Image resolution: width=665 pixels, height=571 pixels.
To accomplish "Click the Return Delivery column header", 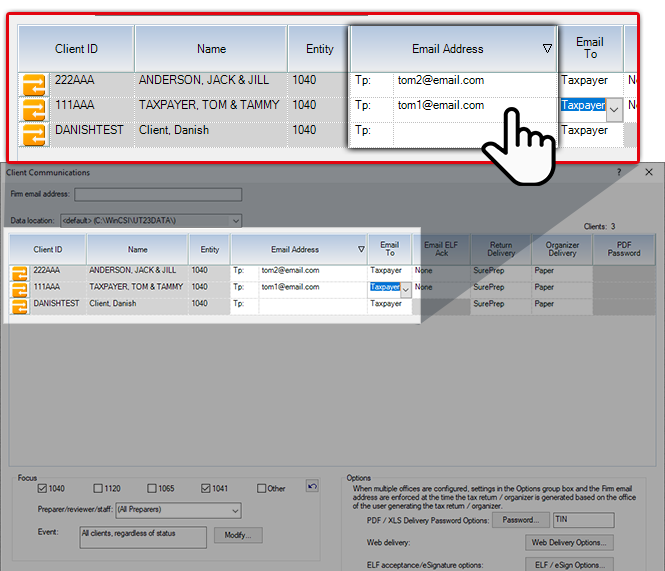I will [500, 249].
